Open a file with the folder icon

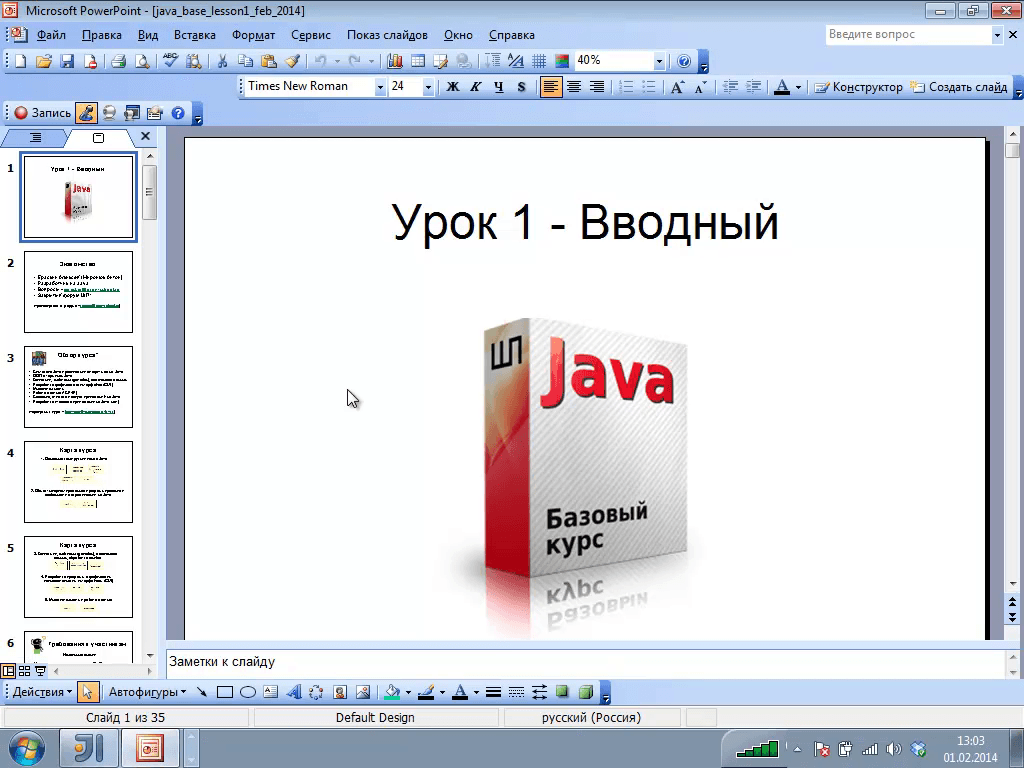pos(44,61)
